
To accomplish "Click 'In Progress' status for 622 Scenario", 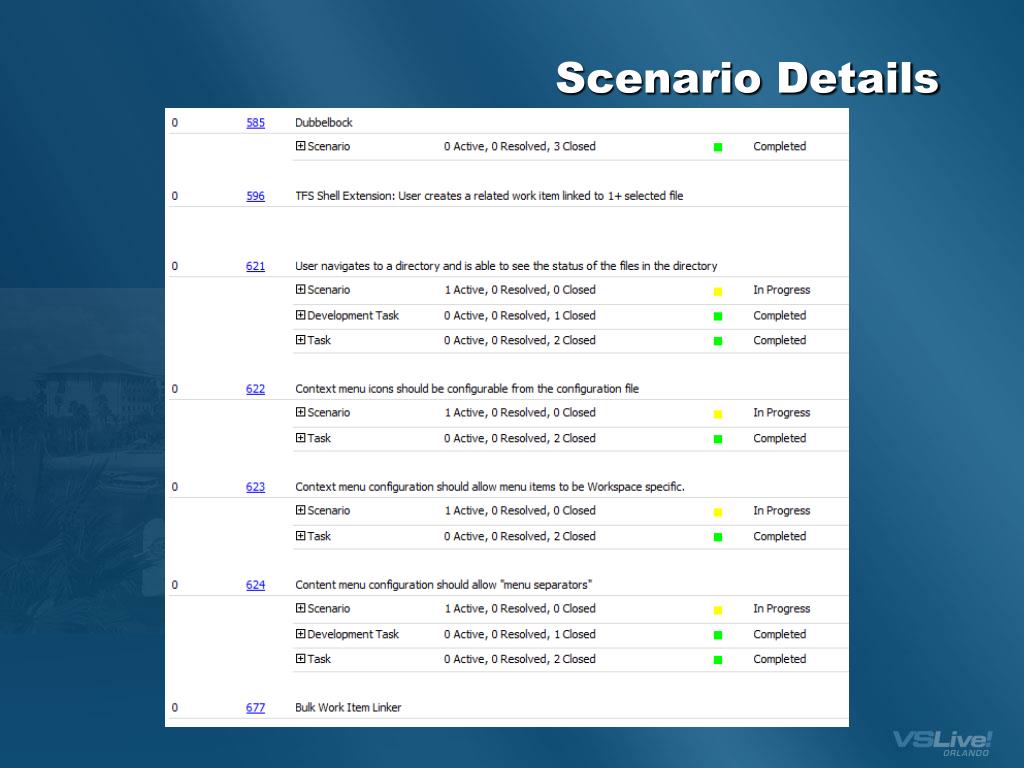I will (782, 413).
